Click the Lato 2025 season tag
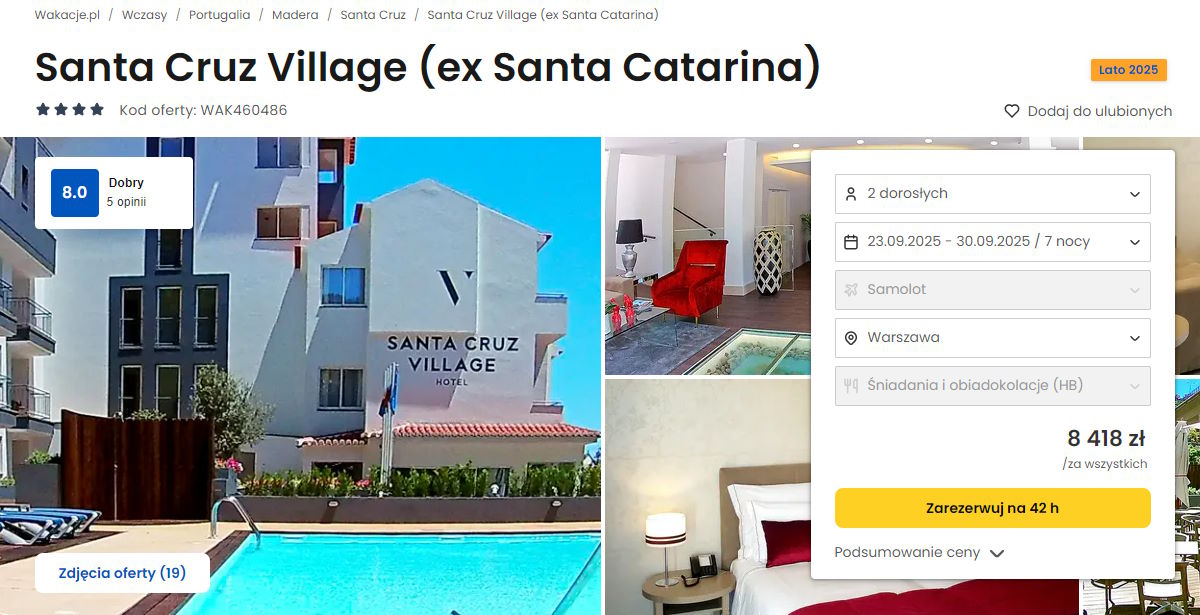The width and height of the screenshot is (1200, 615). pyautogui.click(x=1129, y=70)
